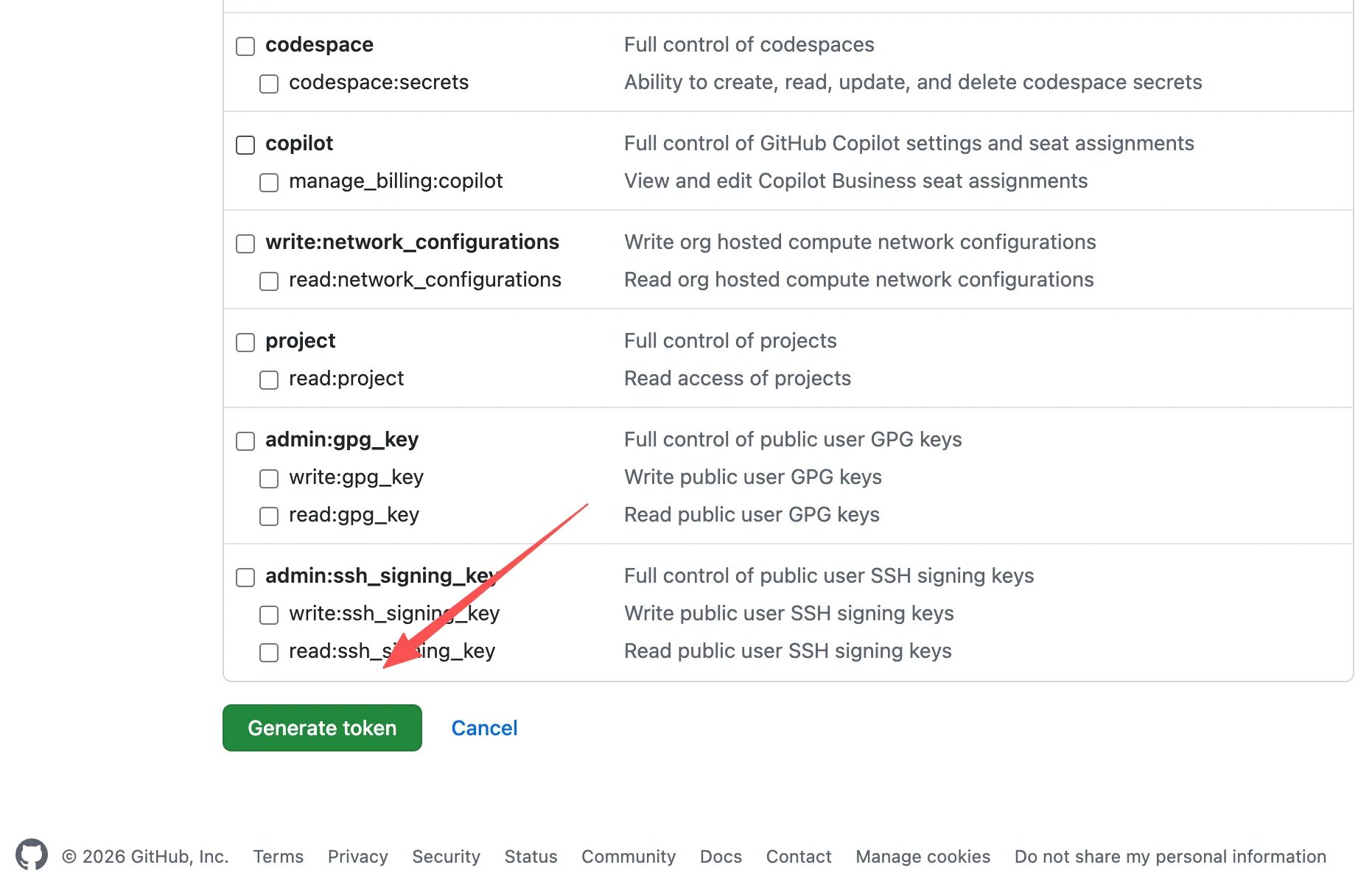Tick the copilot scope checkbox
This screenshot has width=1372, height=887.
(245, 145)
